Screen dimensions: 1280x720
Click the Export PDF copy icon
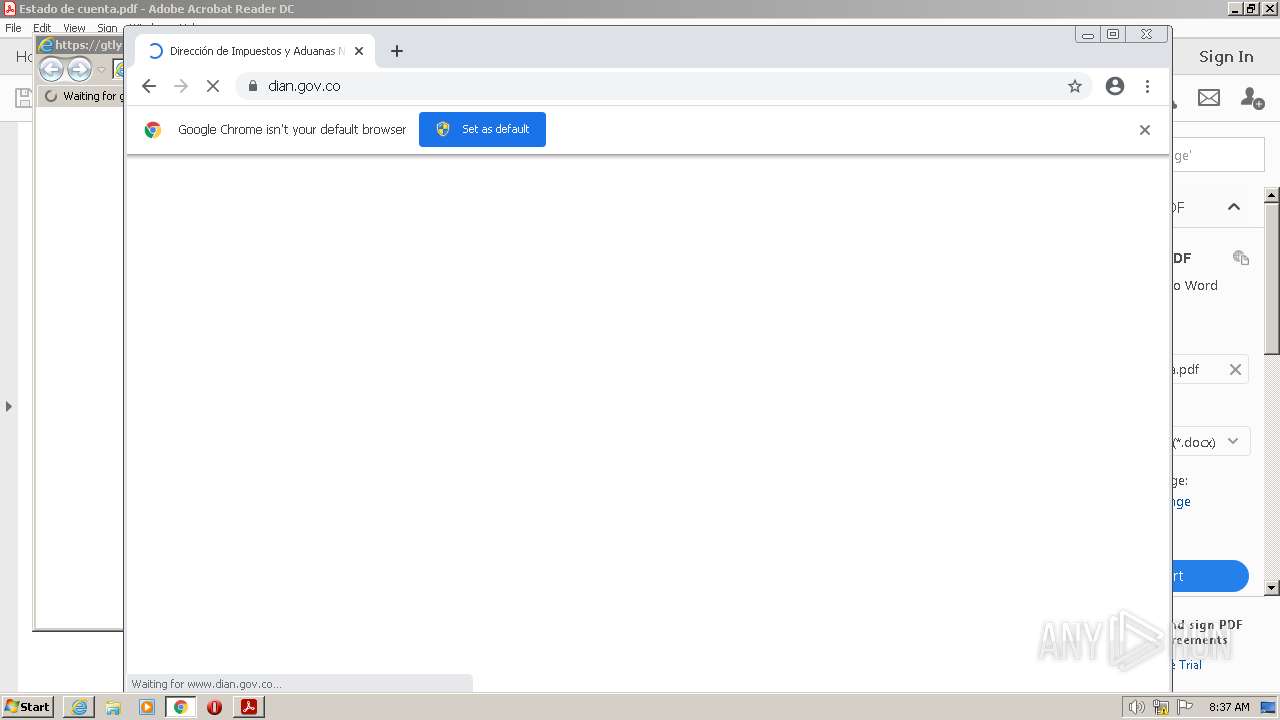tap(1241, 258)
